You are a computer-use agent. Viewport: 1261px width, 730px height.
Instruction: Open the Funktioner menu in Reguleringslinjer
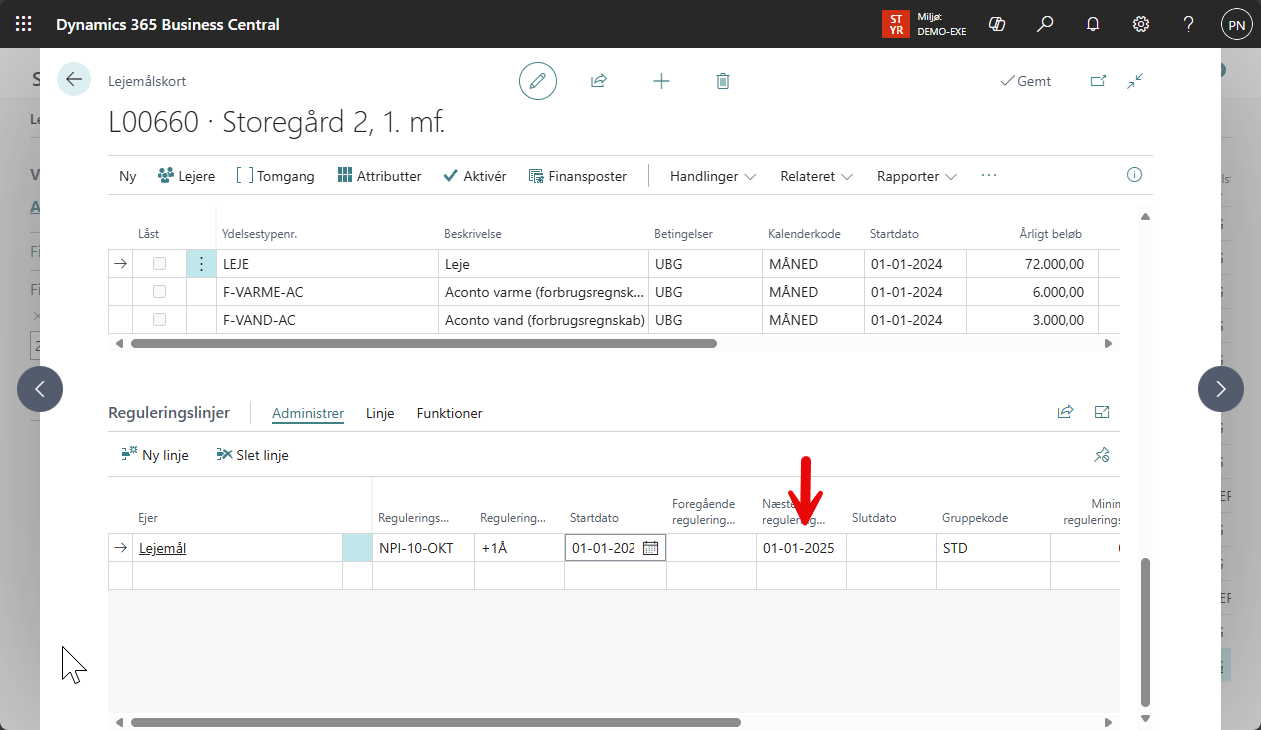coord(449,413)
